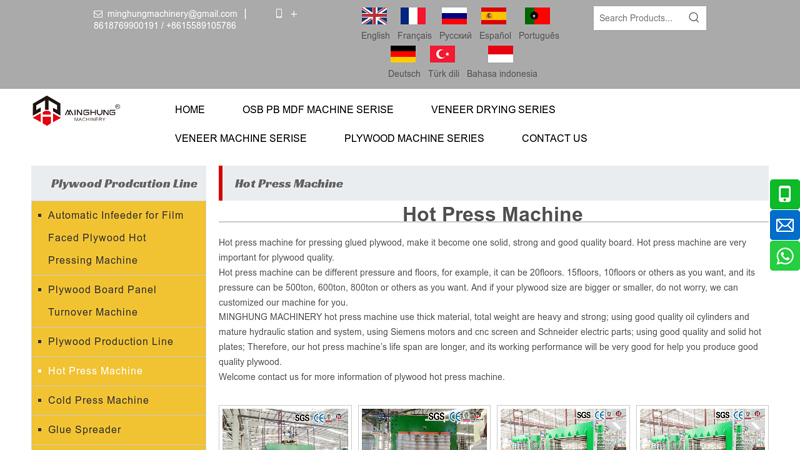
Task: Click the Français language label
Action: coord(414,36)
